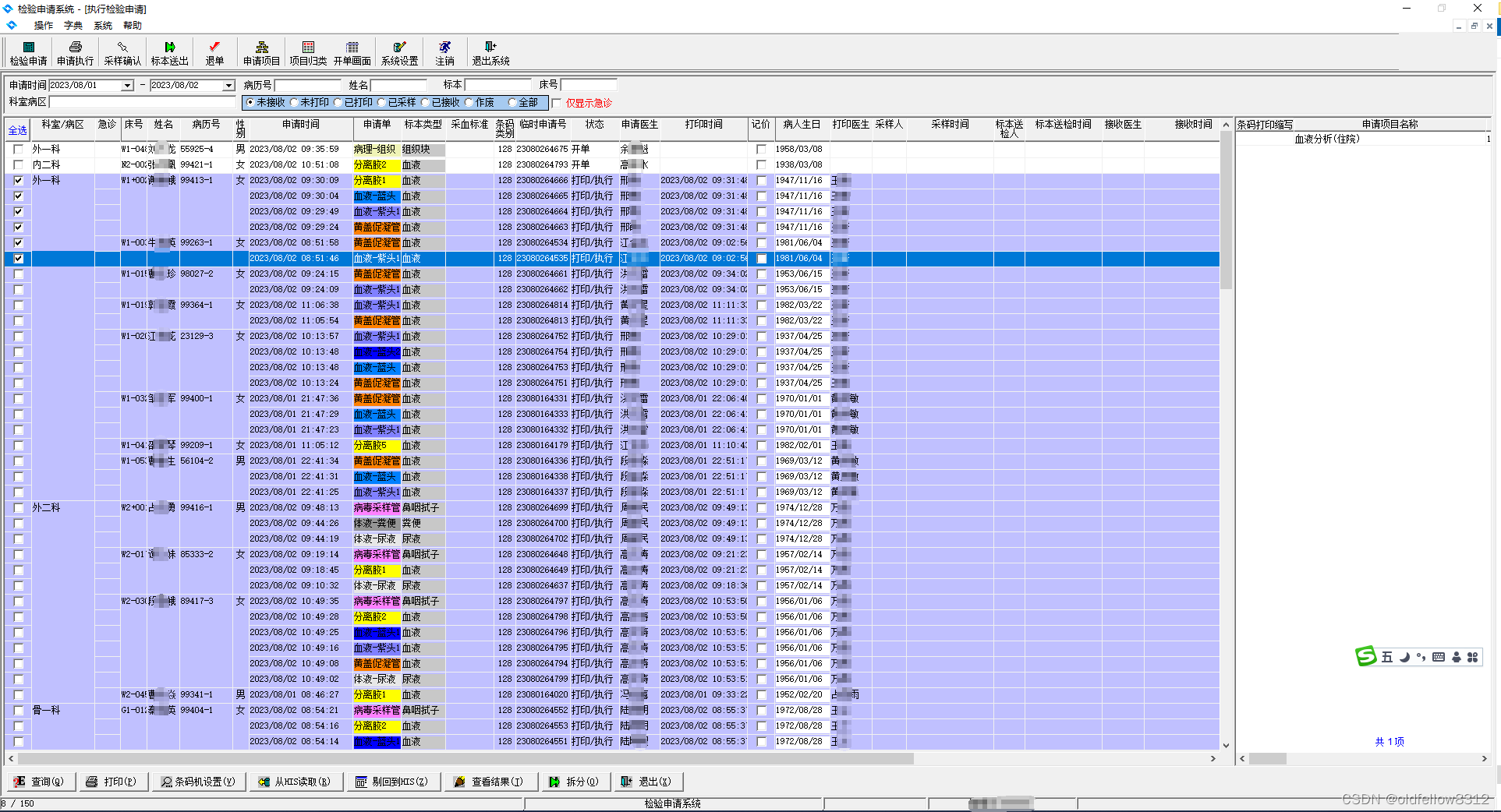Click the main table horizontal scrollbar thumb
The image size is (1501, 812).
(466, 758)
